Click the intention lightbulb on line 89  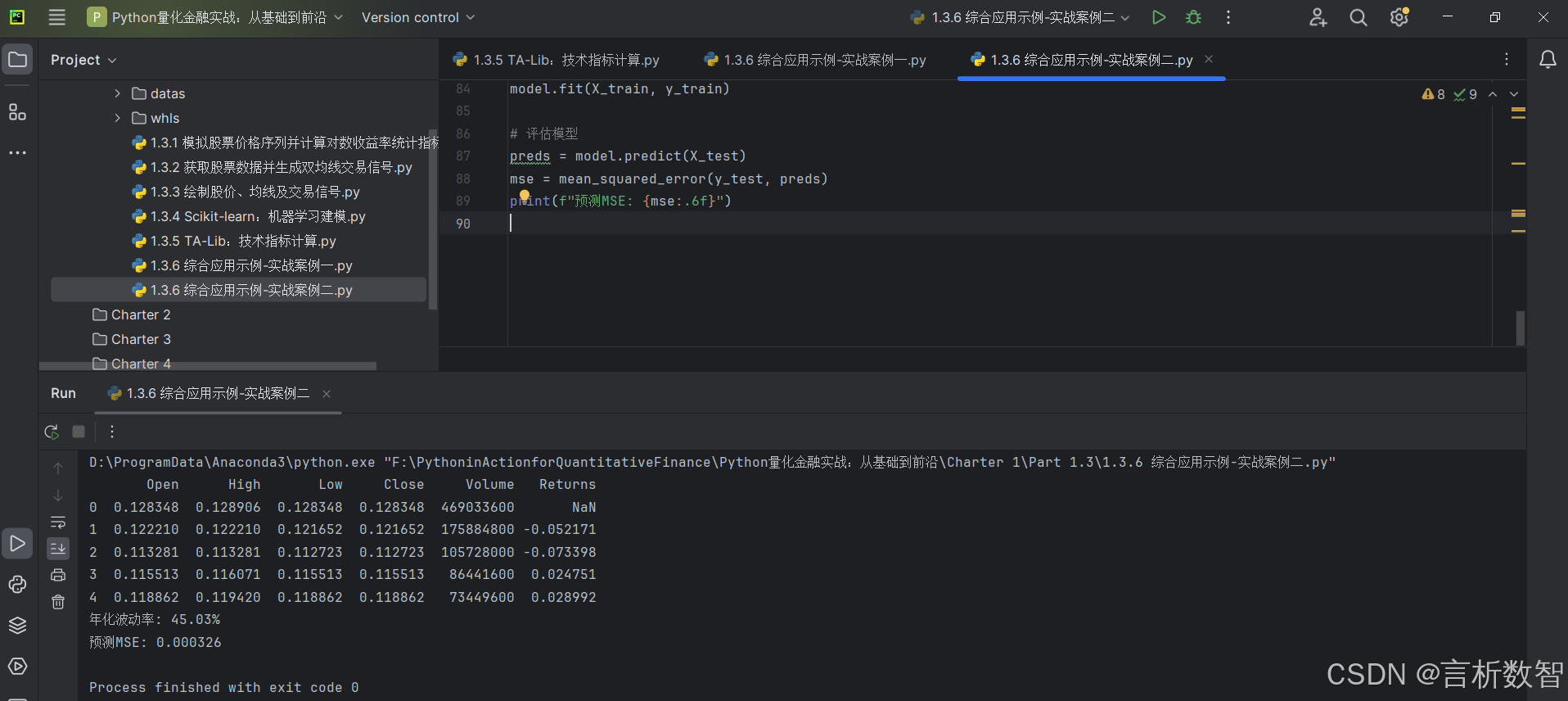[525, 195]
